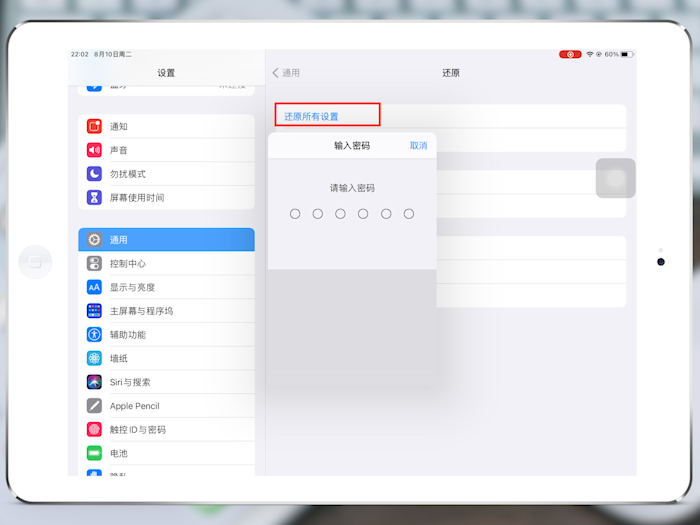Tap the 通用 back link text
Viewport: 700px width, 525px height.
click(x=291, y=73)
